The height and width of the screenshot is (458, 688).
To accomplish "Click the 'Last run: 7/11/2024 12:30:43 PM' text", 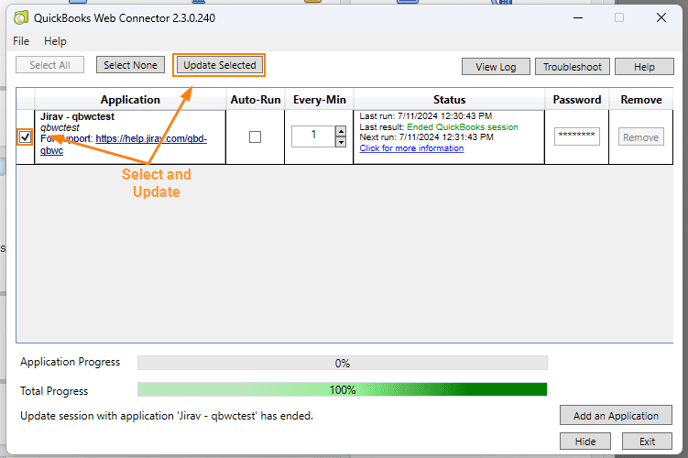I will pos(426,116).
